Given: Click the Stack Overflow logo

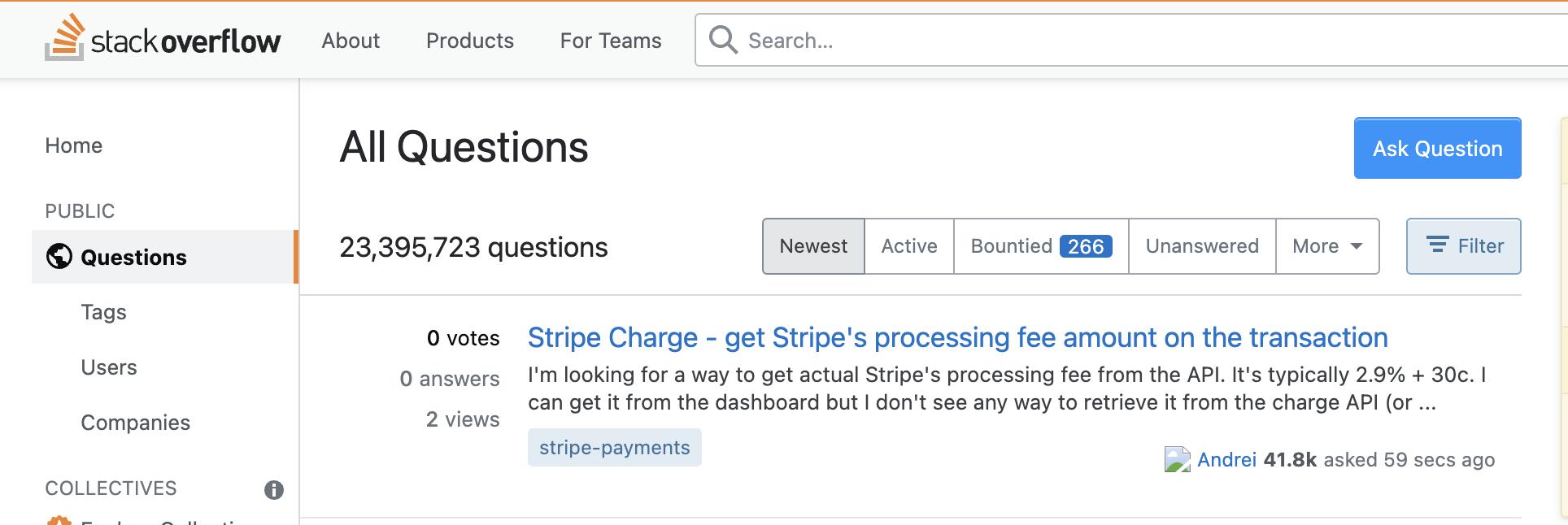Looking at the screenshot, I should [163, 39].
